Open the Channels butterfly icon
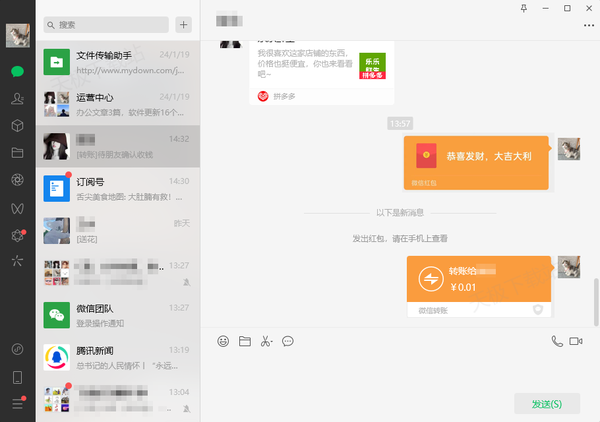 coord(18,208)
